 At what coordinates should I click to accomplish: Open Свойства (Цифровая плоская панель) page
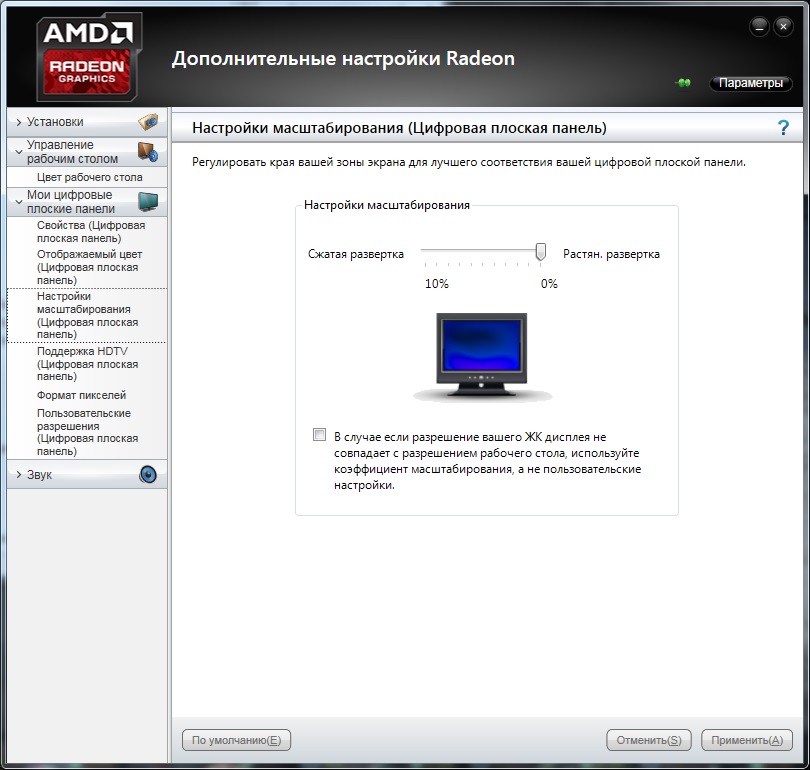pyautogui.click(x=91, y=231)
